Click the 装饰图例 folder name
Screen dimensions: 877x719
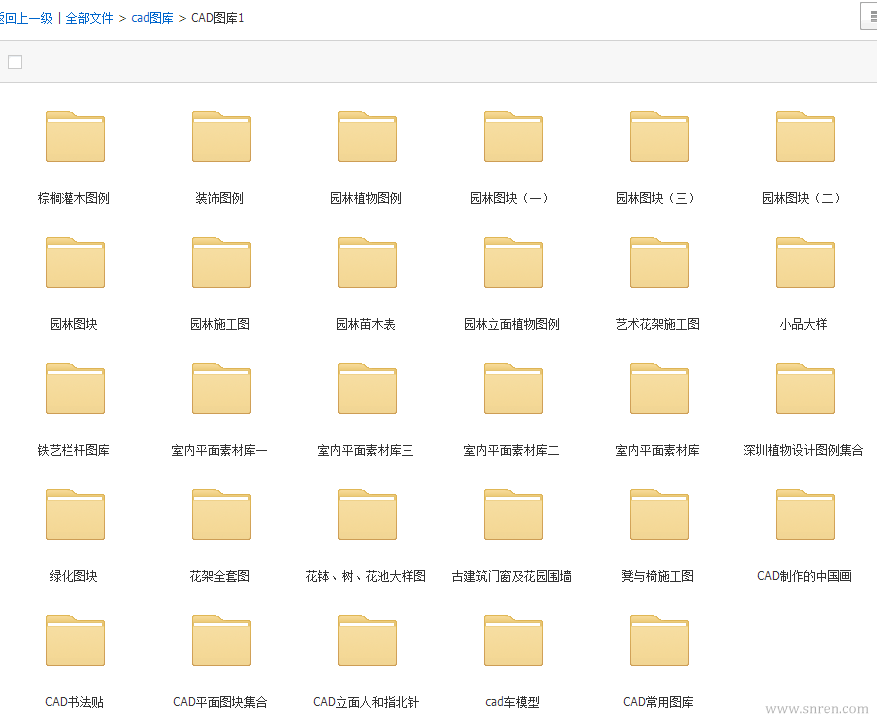pyautogui.click(x=220, y=198)
